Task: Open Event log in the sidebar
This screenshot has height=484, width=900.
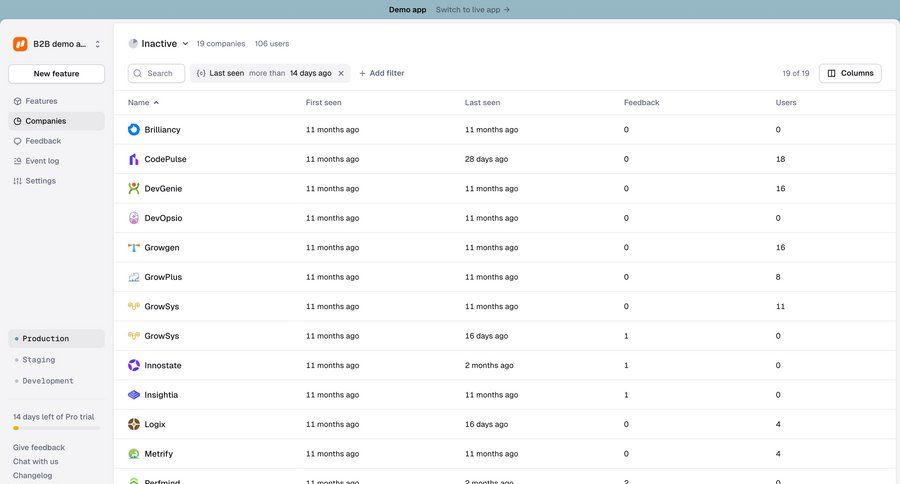Action: [x=56, y=161]
